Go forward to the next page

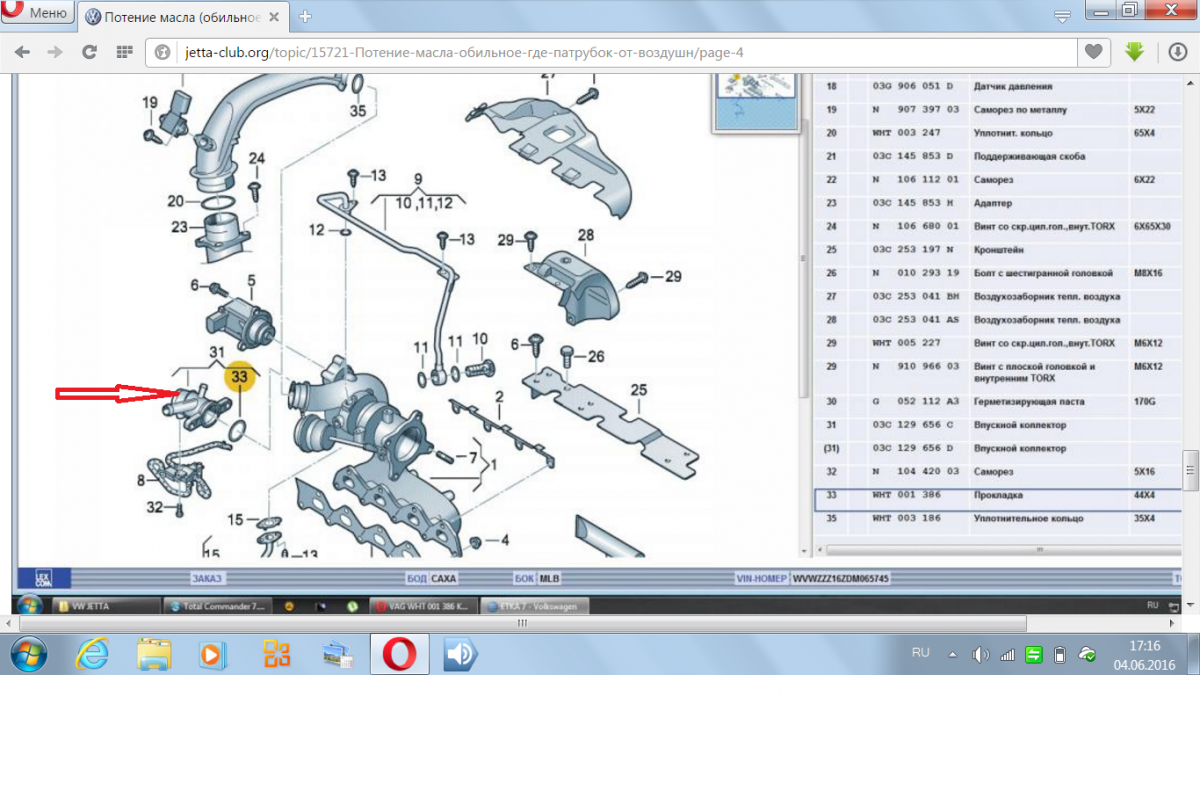[56, 52]
